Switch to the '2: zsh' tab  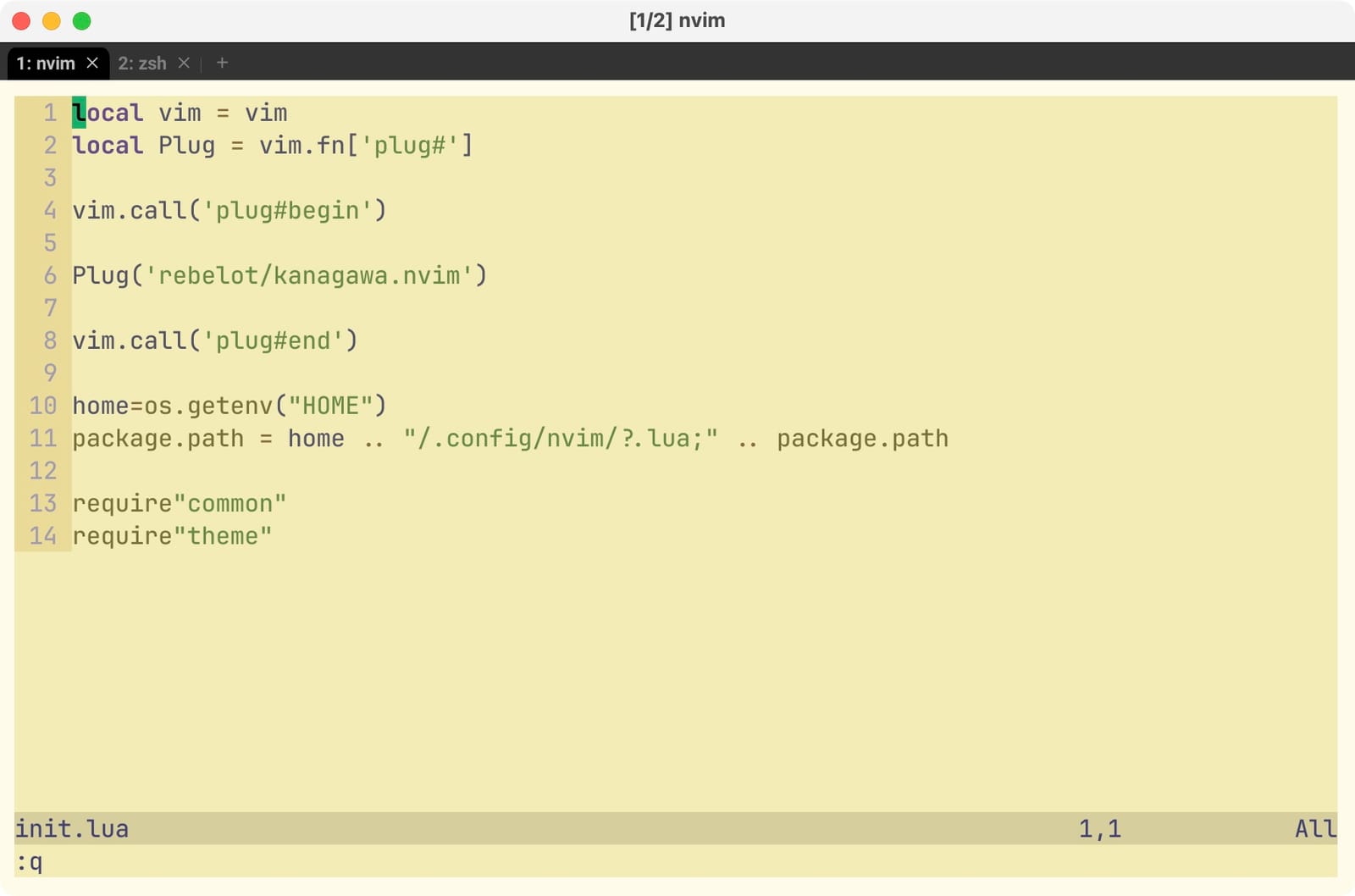click(x=142, y=63)
